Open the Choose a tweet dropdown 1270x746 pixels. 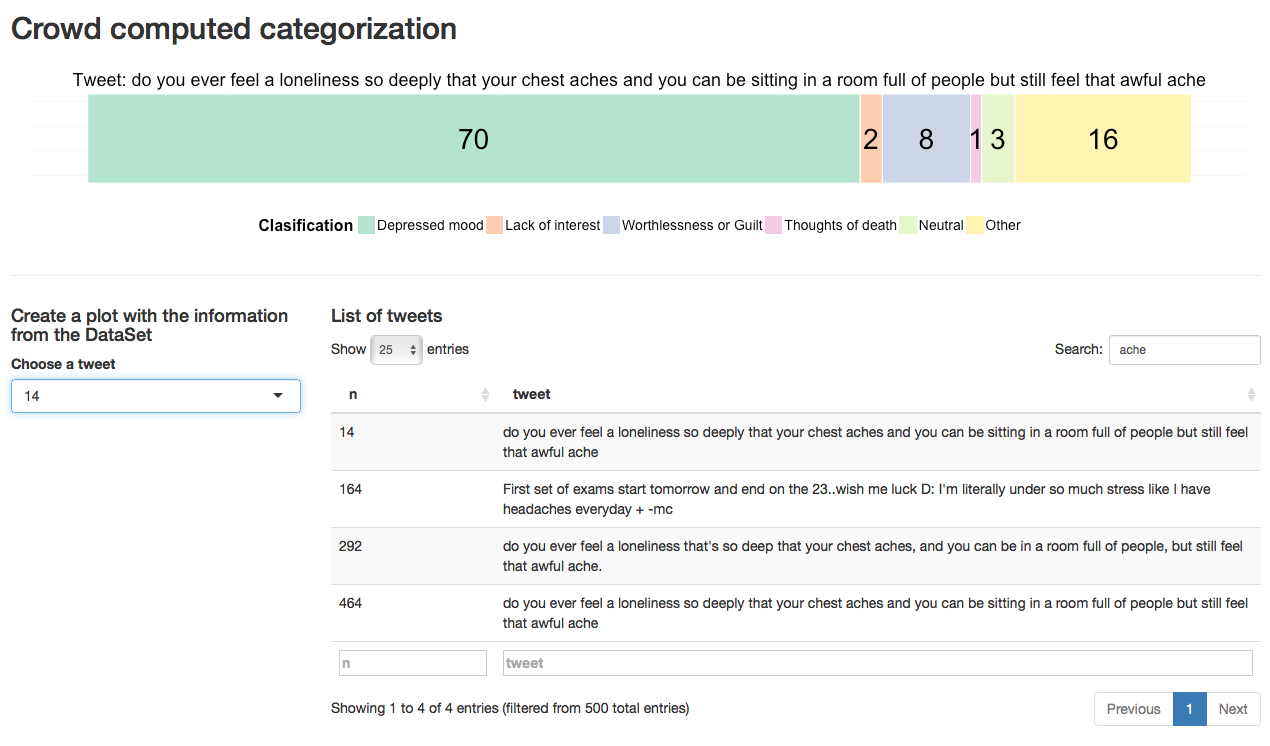(155, 396)
